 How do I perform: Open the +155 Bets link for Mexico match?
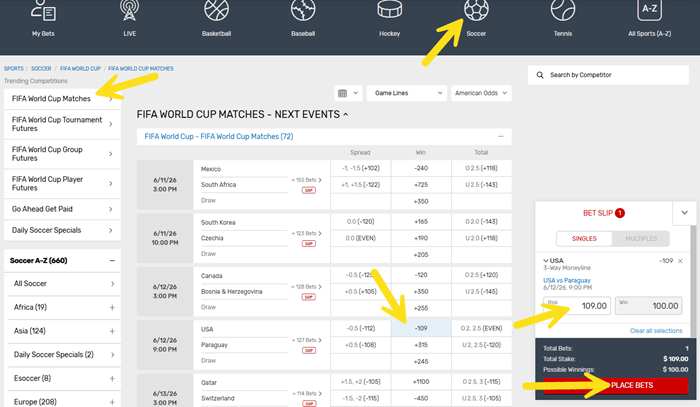tap(306, 180)
